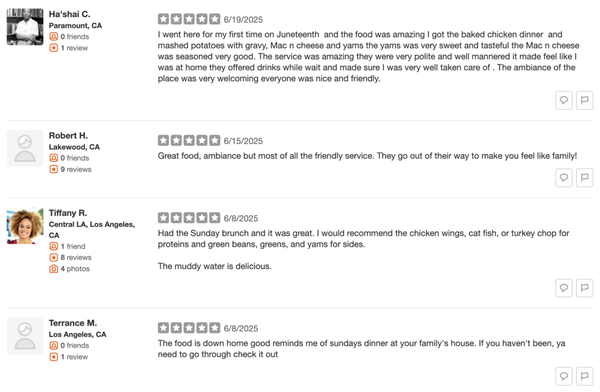The height and width of the screenshot is (392, 600).
Task: Click the comment bubble on Terrance M.'s review
Action: [564, 376]
